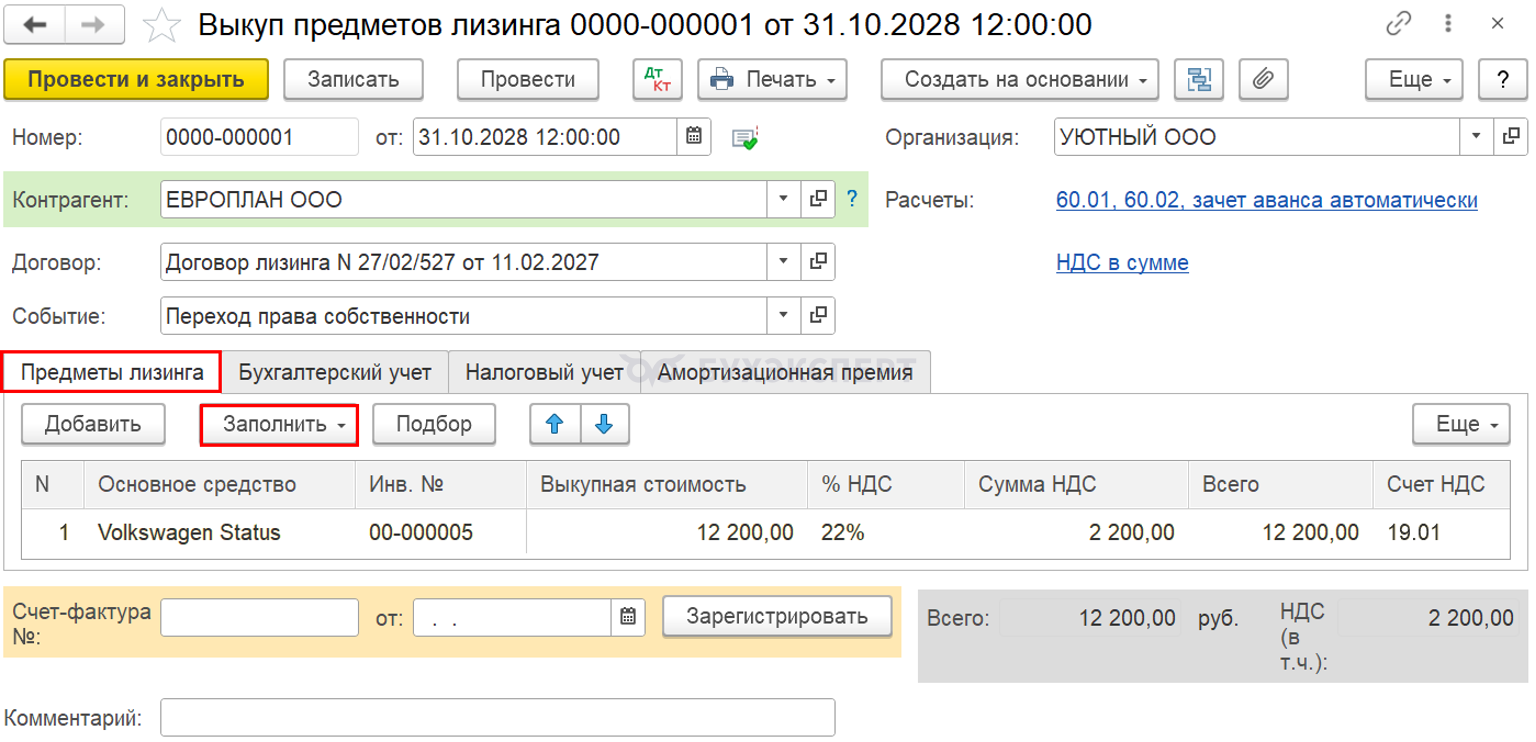Select Volkswagen Status cell
The width and height of the screenshot is (1536, 742).
(x=220, y=533)
